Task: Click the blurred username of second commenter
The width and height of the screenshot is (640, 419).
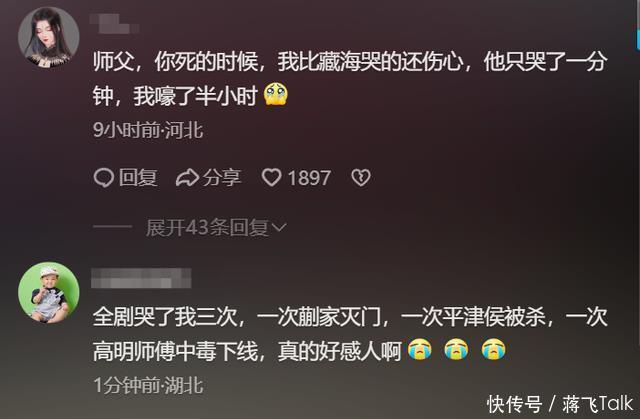Action: point(141,278)
